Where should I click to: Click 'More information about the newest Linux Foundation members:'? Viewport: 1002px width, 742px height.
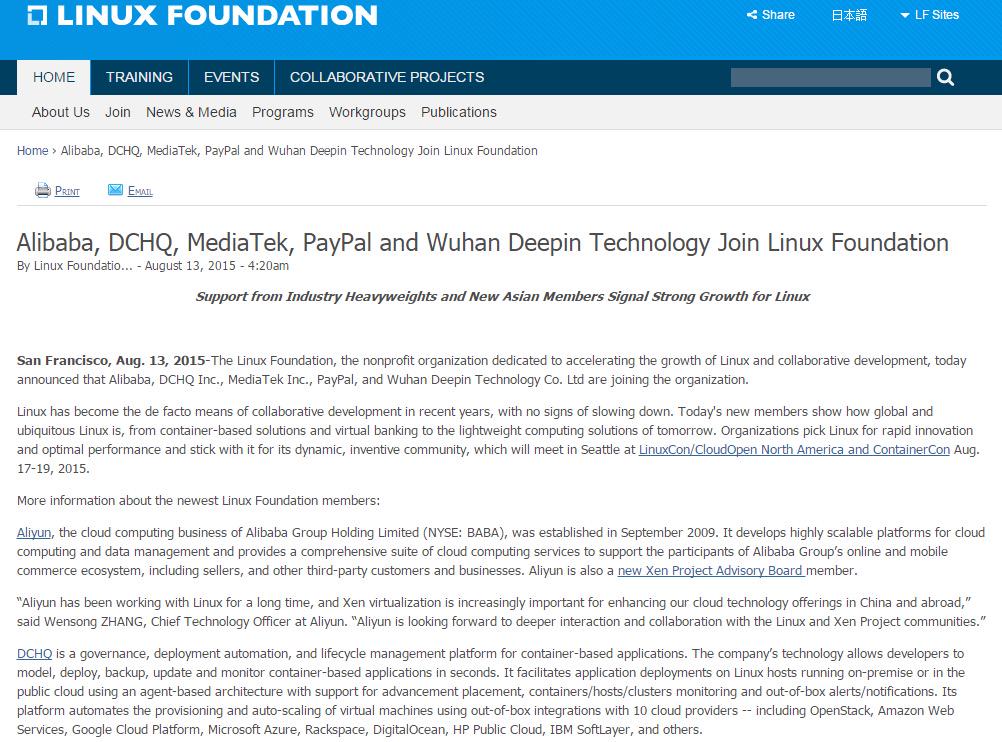tap(198, 501)
